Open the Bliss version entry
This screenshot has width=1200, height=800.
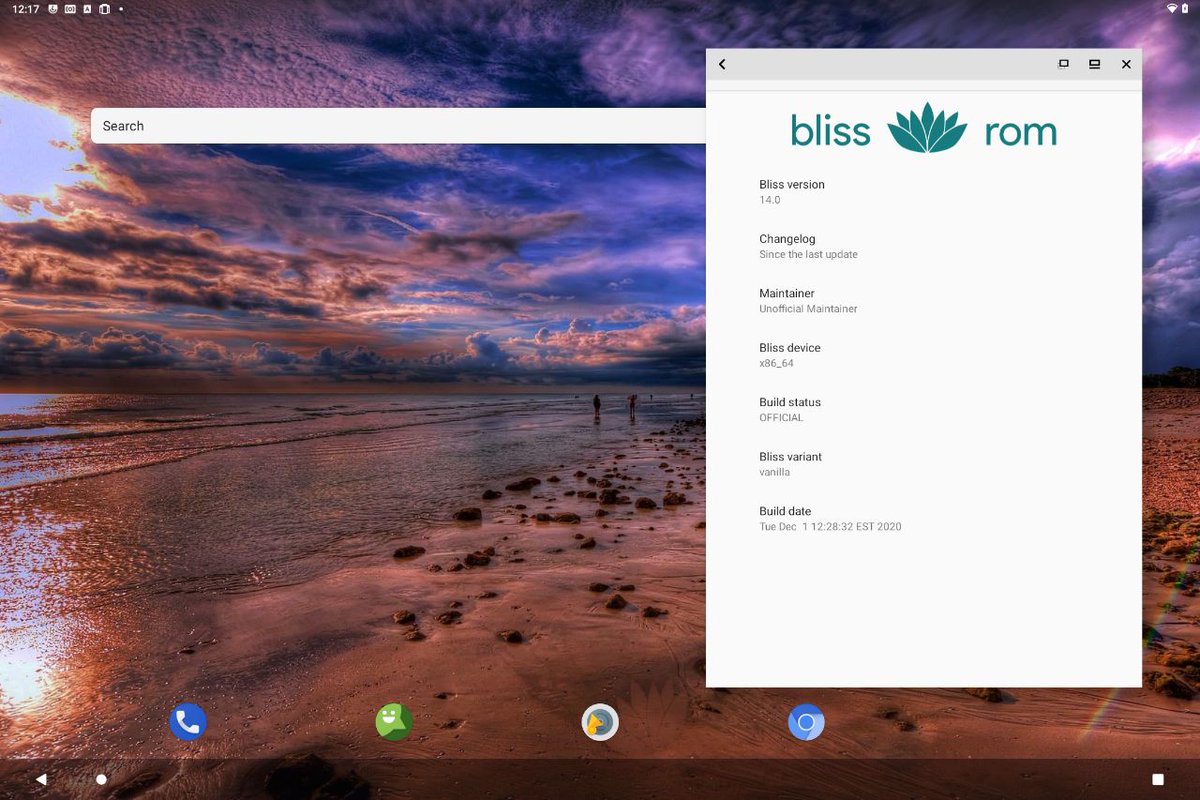(x=924, y=192)
